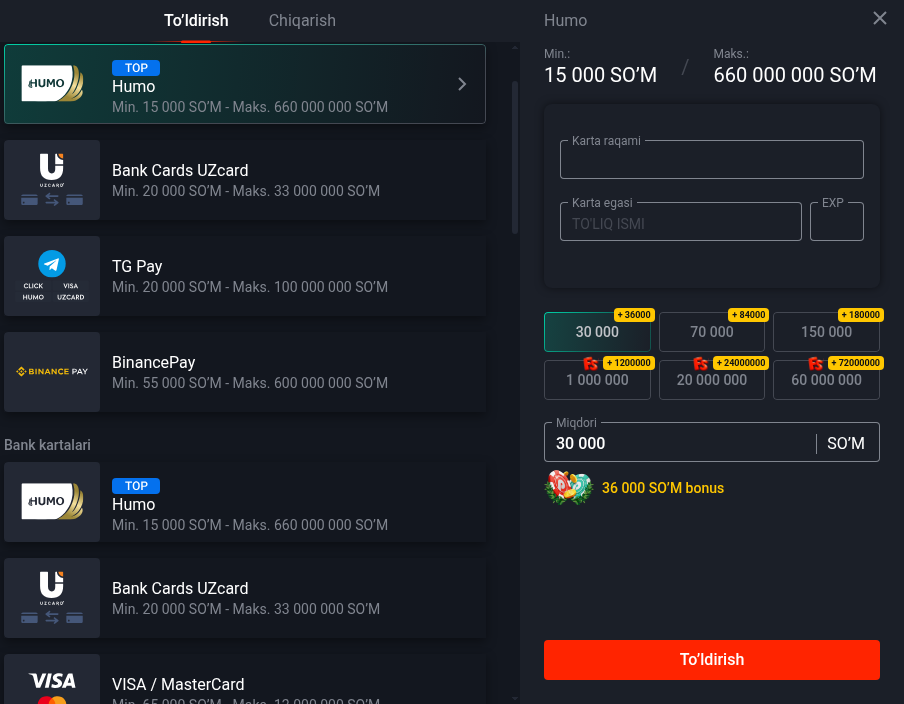Select the 20 000 000 amount preset

[711, 380]
